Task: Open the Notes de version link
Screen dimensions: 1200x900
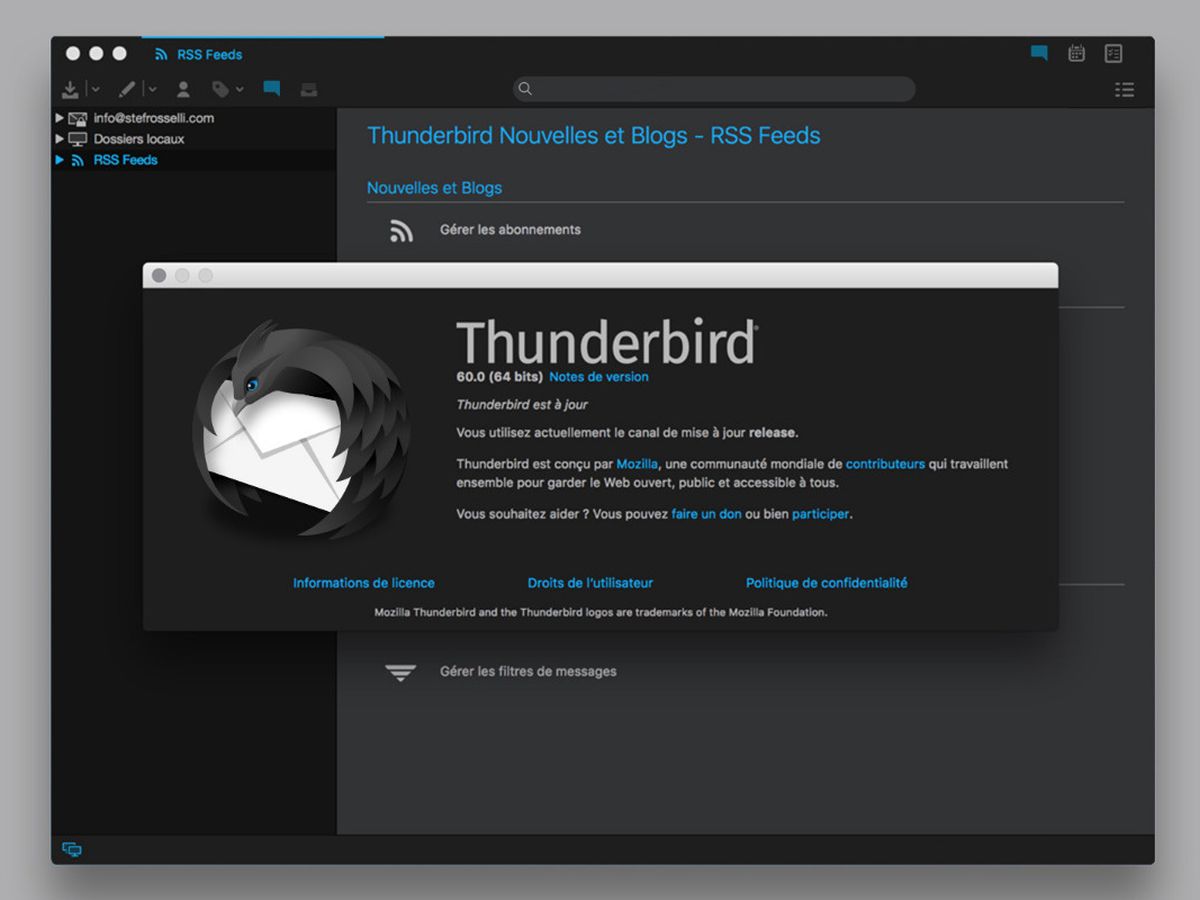Action: click(x=598, y=377)
